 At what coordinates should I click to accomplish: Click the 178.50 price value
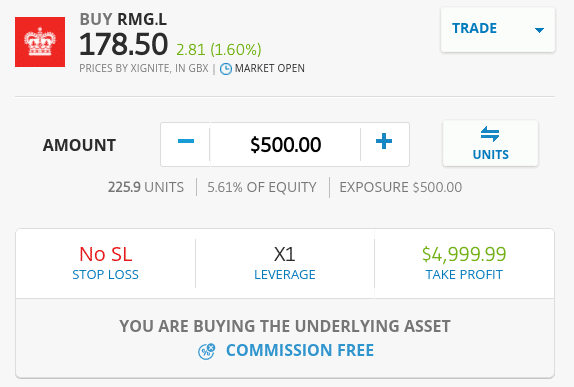(123, 44)
